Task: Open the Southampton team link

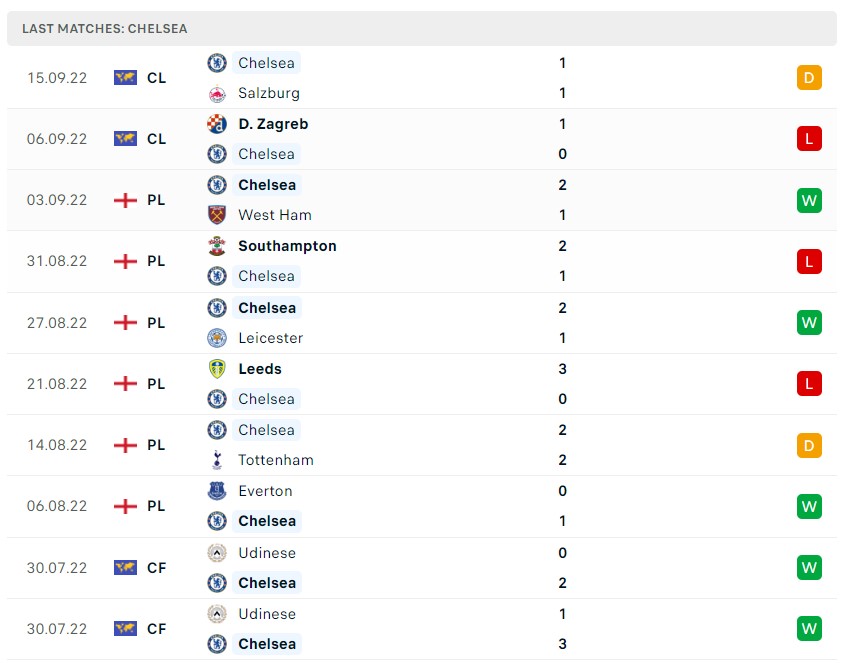Action: coord(287,246)
